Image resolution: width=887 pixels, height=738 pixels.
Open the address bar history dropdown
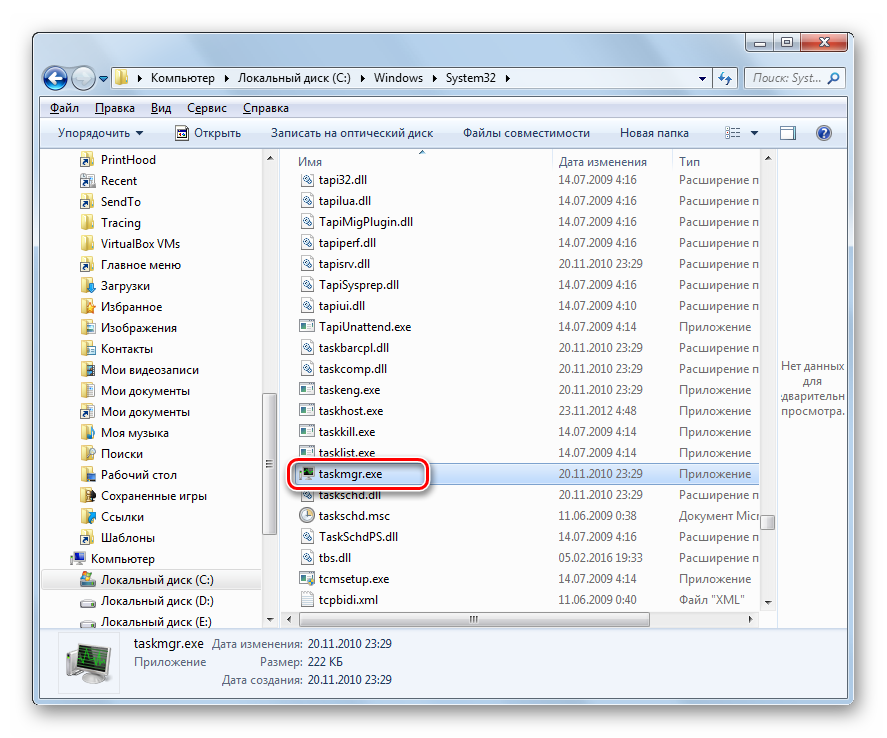tap(698, 78)
